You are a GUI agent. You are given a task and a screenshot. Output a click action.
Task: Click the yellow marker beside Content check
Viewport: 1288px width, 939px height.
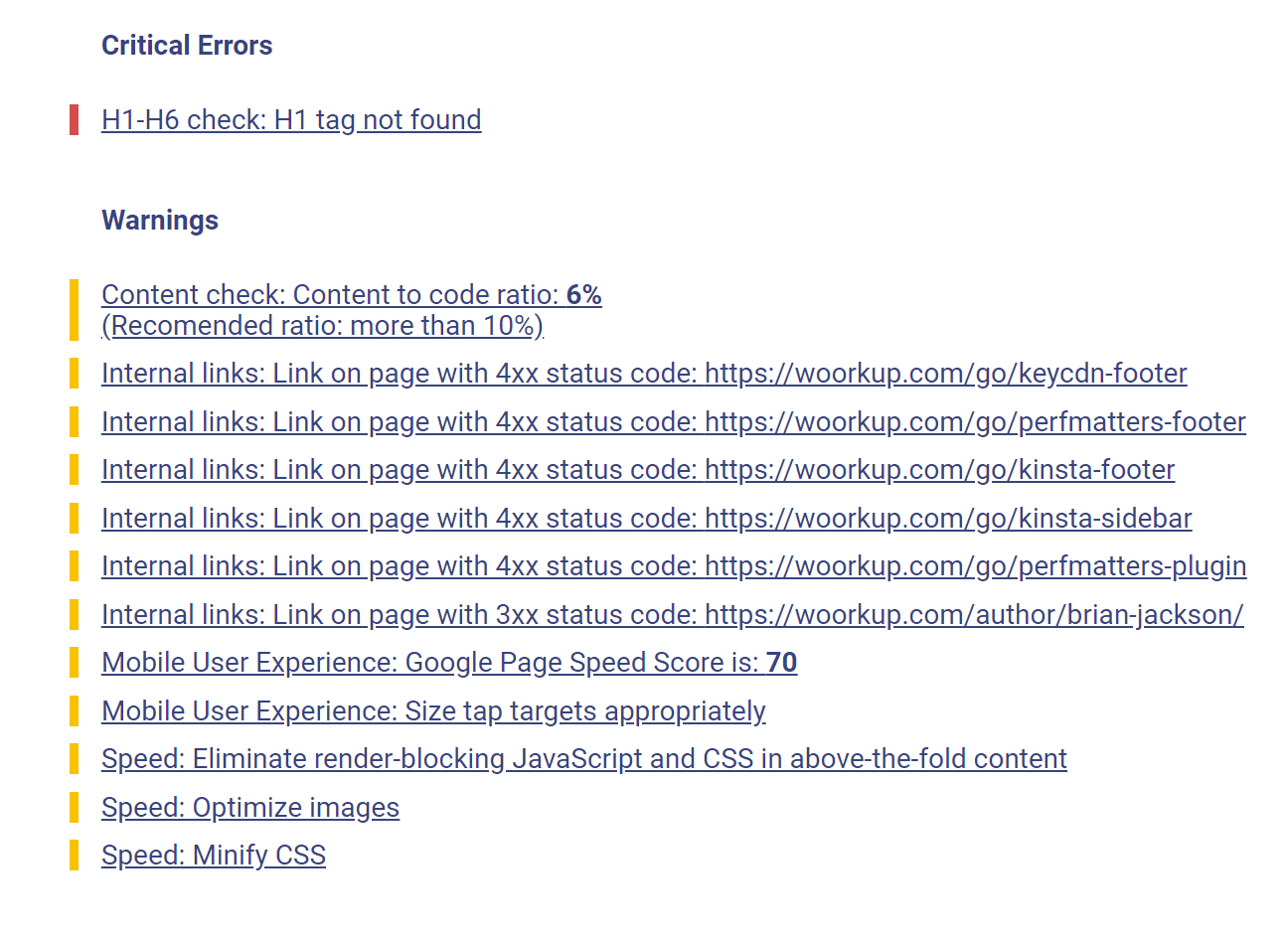74,310
